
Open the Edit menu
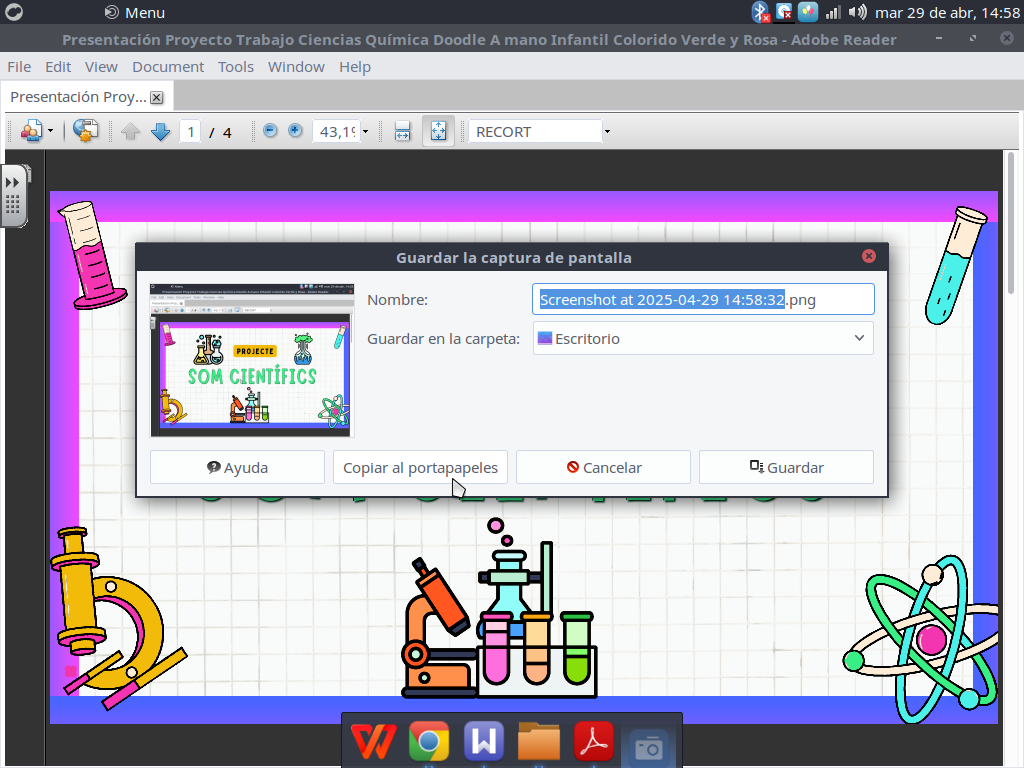pyautogui.click(x=58, y=67)
